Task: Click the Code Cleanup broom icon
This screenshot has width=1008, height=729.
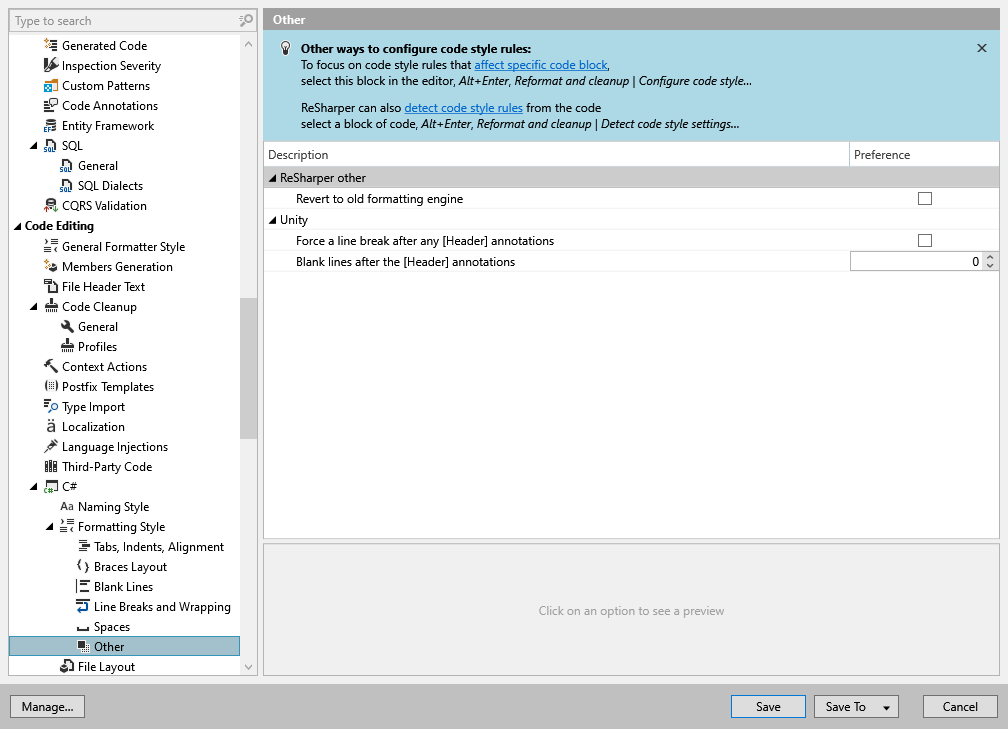Action: coord(51,306)
